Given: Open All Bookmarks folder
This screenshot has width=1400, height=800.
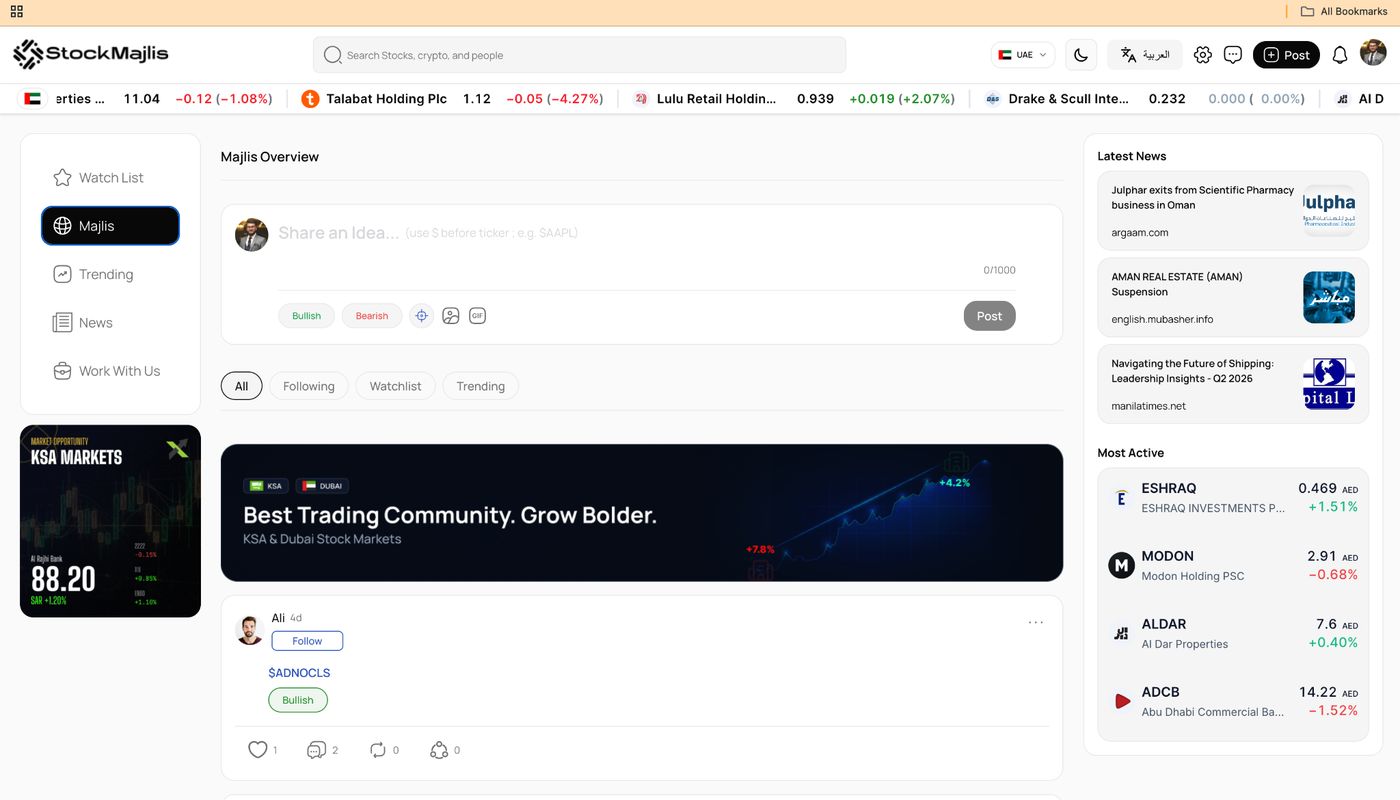Looking at the screenshot, I should [x=1343, y=11].
